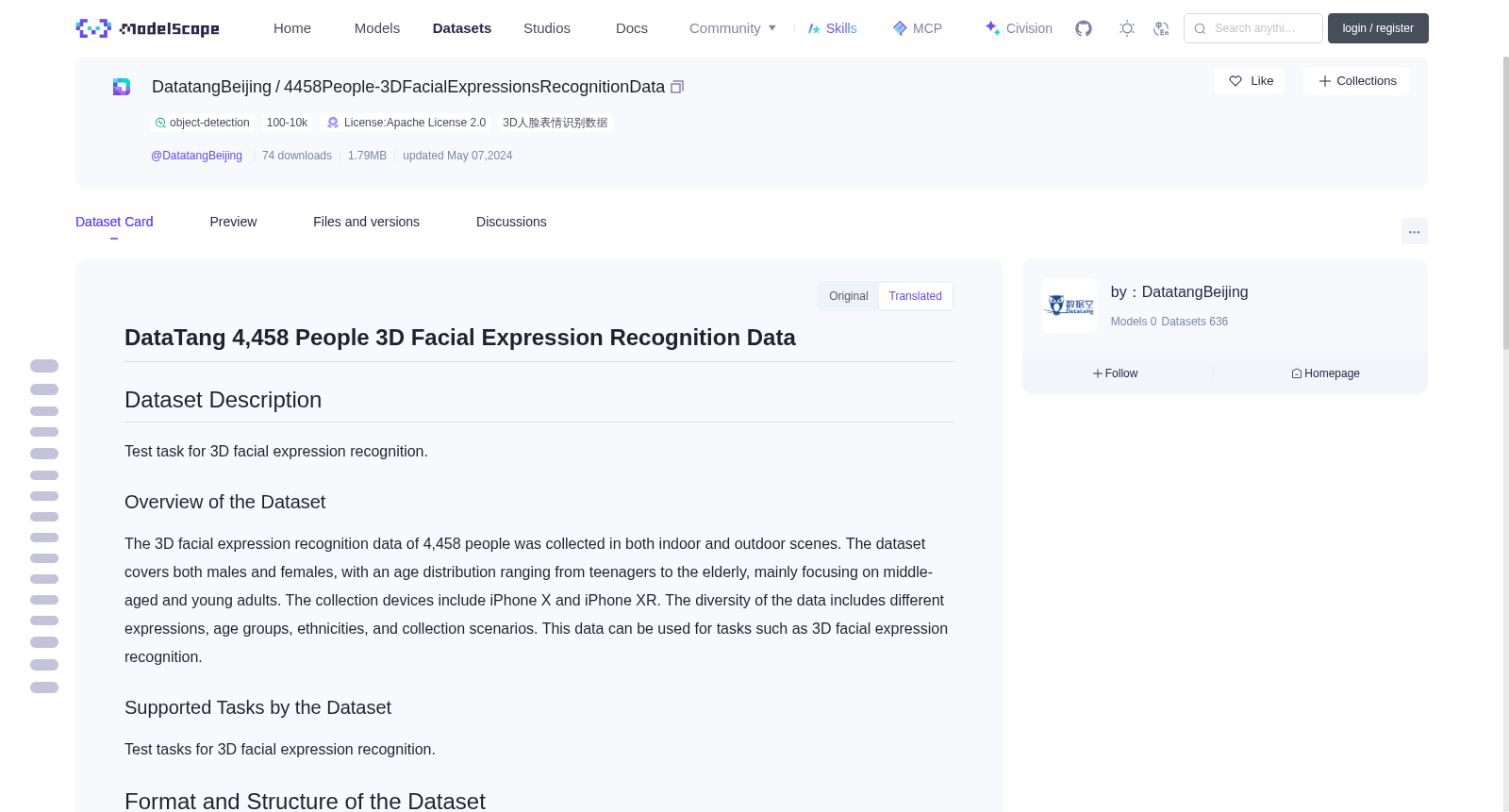
Task: Click the page vertical scrollbar
Action: pyautogui.click(x=1505, y=203)
